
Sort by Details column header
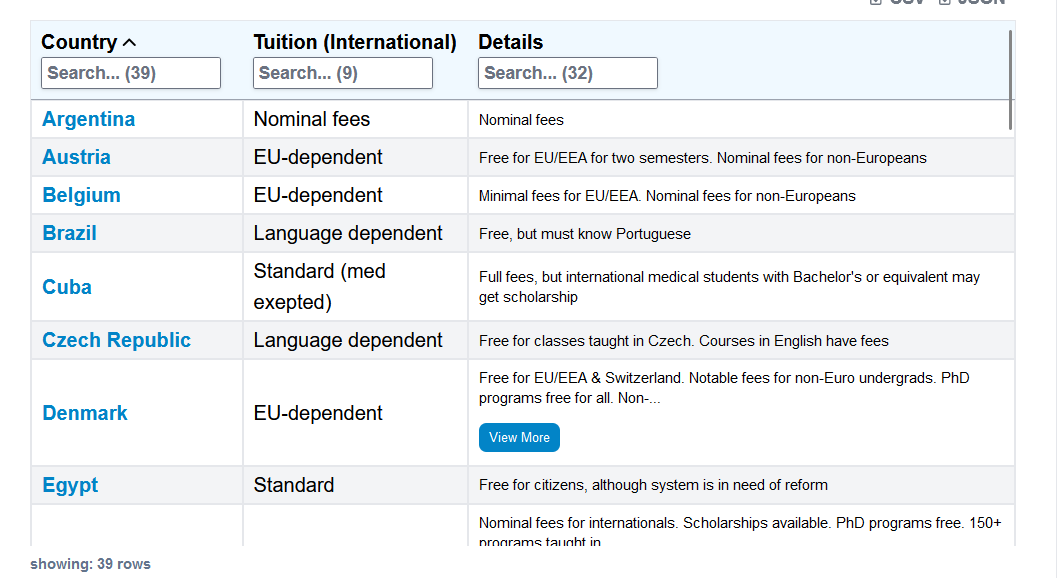[x=510, y=42]
